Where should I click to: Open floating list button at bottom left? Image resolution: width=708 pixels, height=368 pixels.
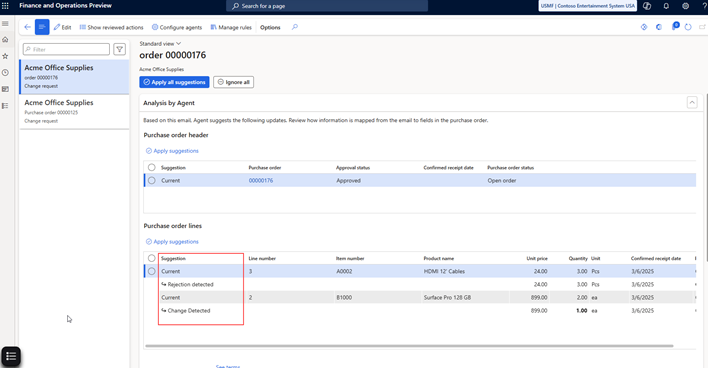coord(11,357)
